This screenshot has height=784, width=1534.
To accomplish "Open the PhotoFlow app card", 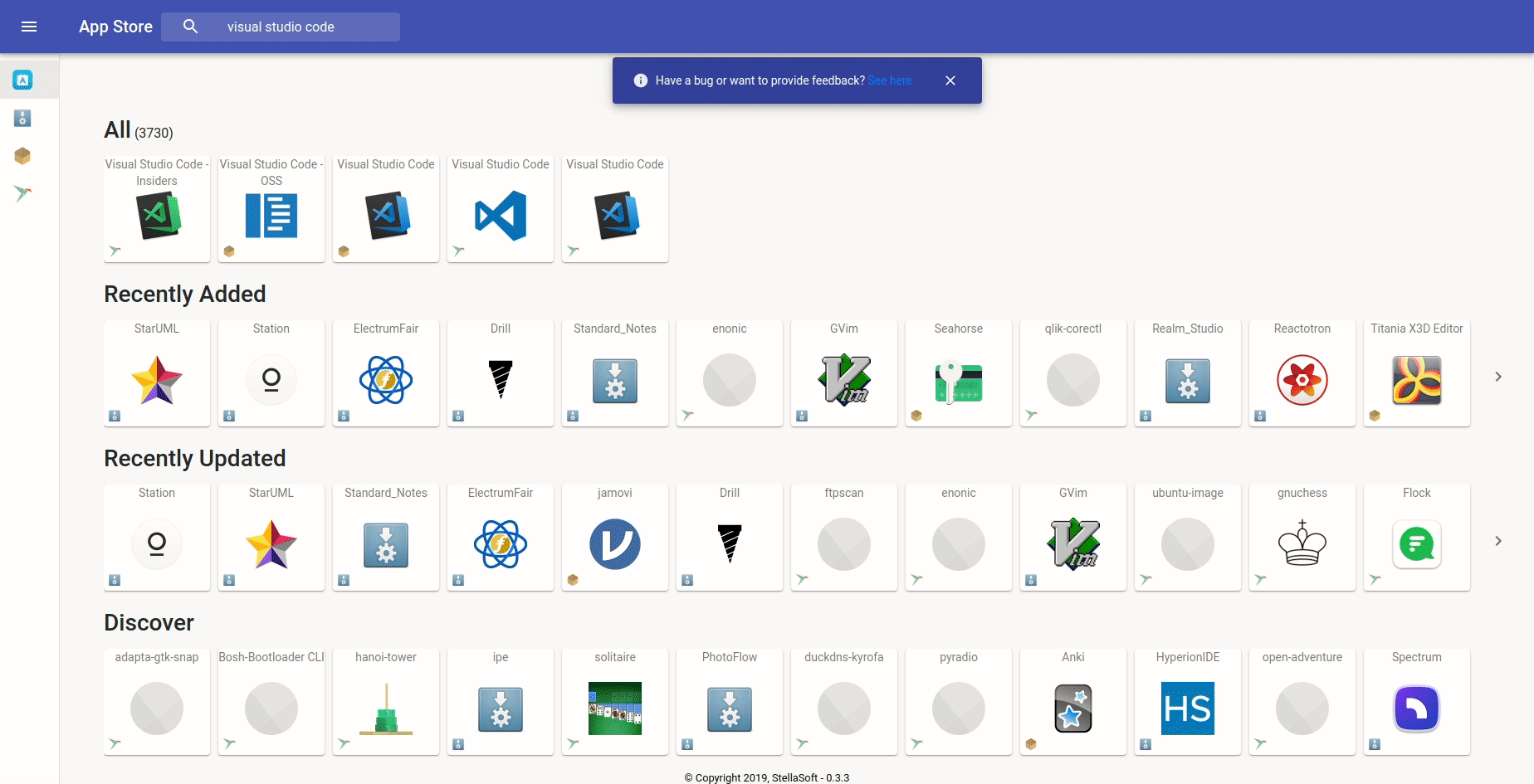I will point(730,702).
